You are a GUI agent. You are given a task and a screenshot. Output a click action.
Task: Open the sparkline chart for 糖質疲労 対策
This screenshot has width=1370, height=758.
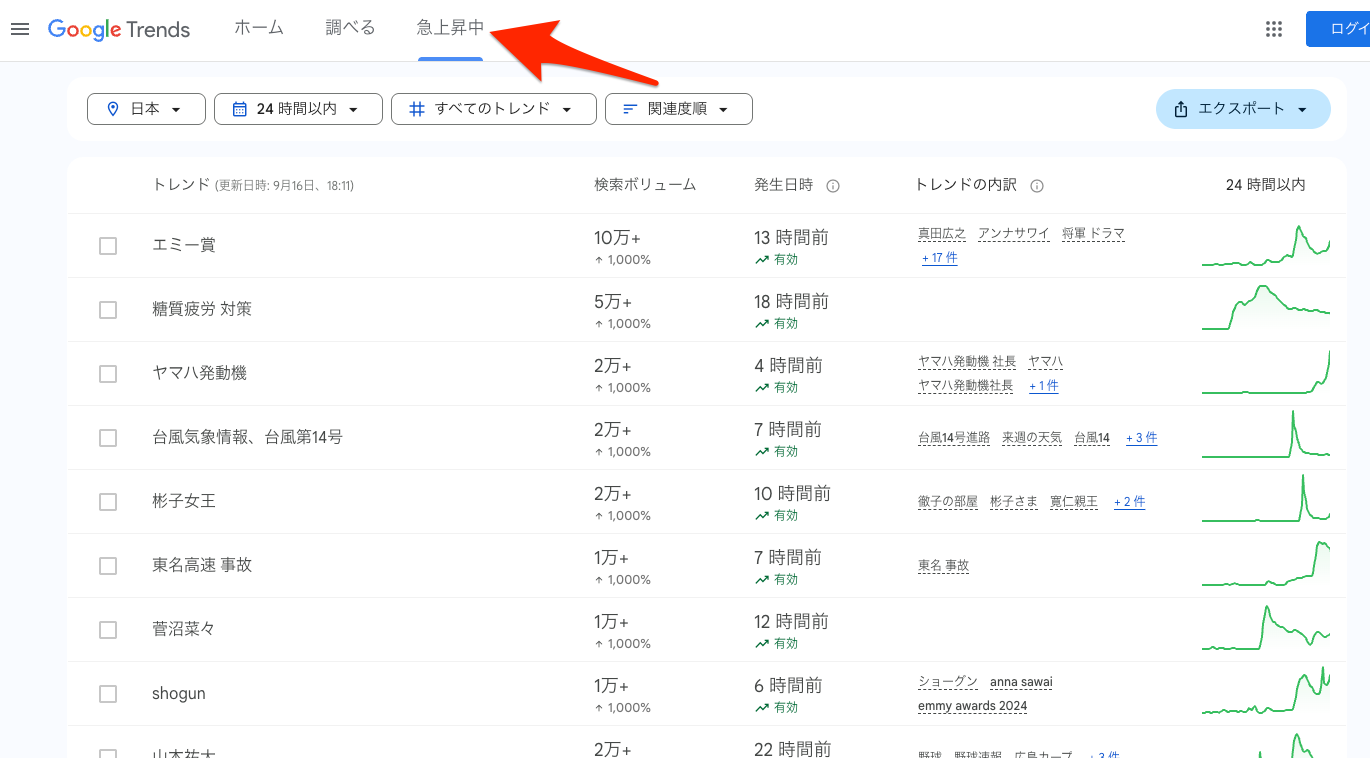pyautogui.click(x=1266, y=308)
